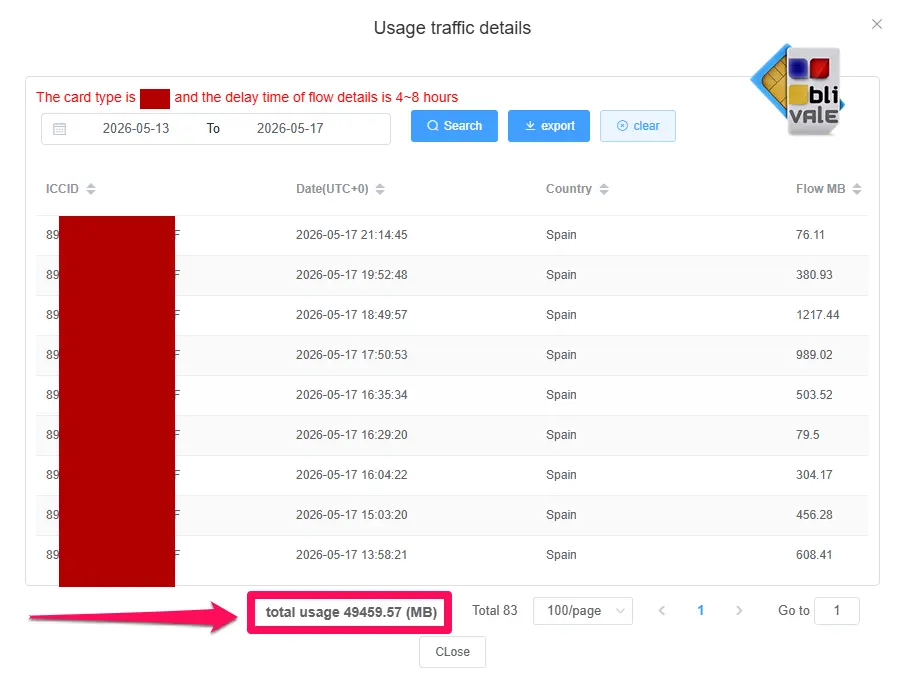Click flow value 503.52

(x=814, y=395)
